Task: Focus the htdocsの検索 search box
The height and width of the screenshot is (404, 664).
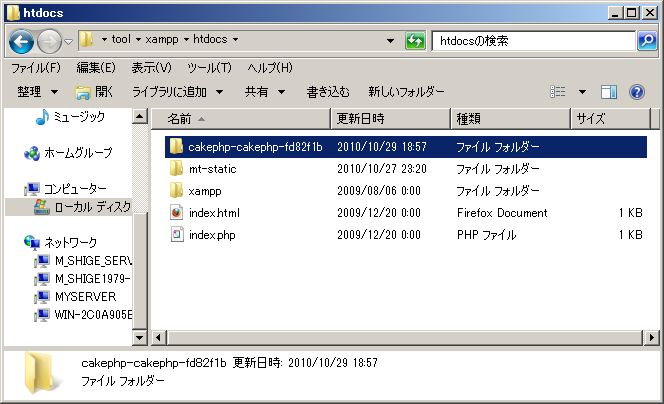Action: [x=534, y=41]
